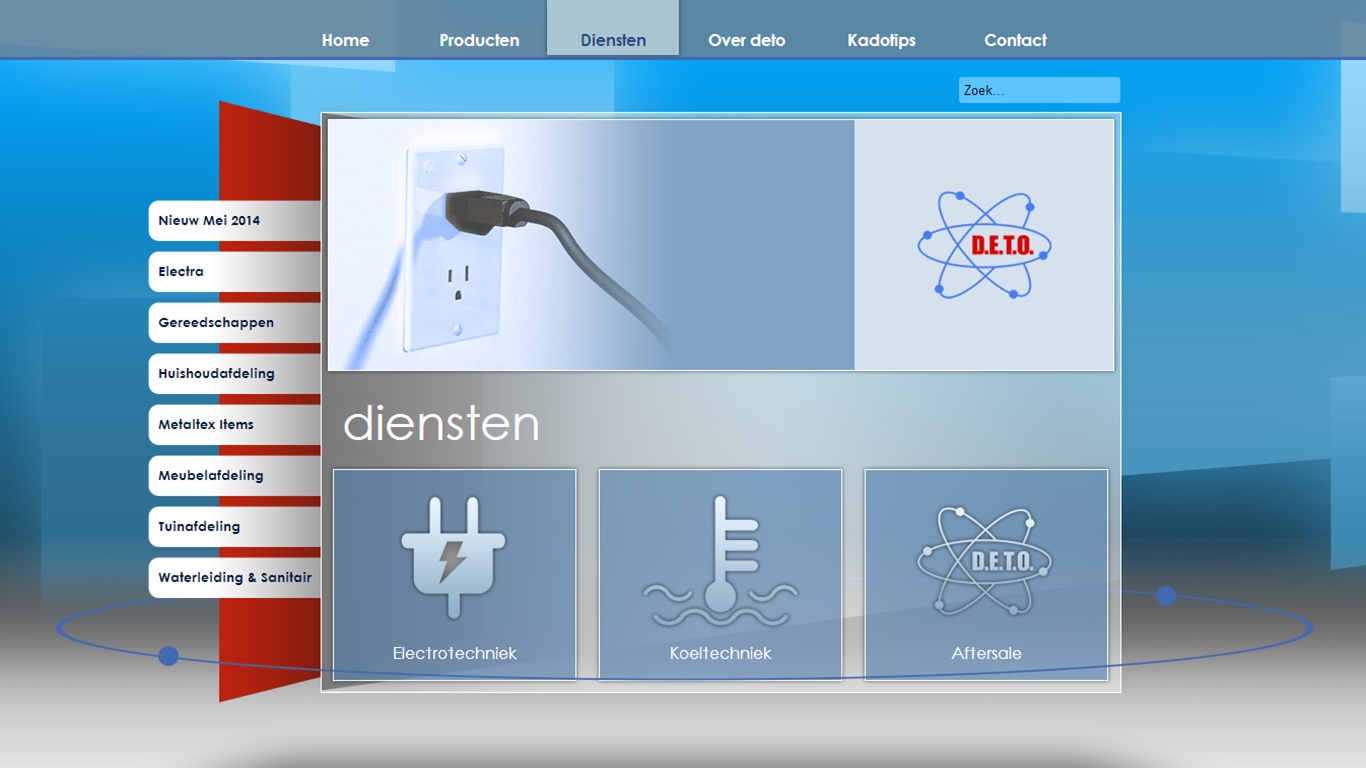Click the thermometer cooling icon

[720, 560]
